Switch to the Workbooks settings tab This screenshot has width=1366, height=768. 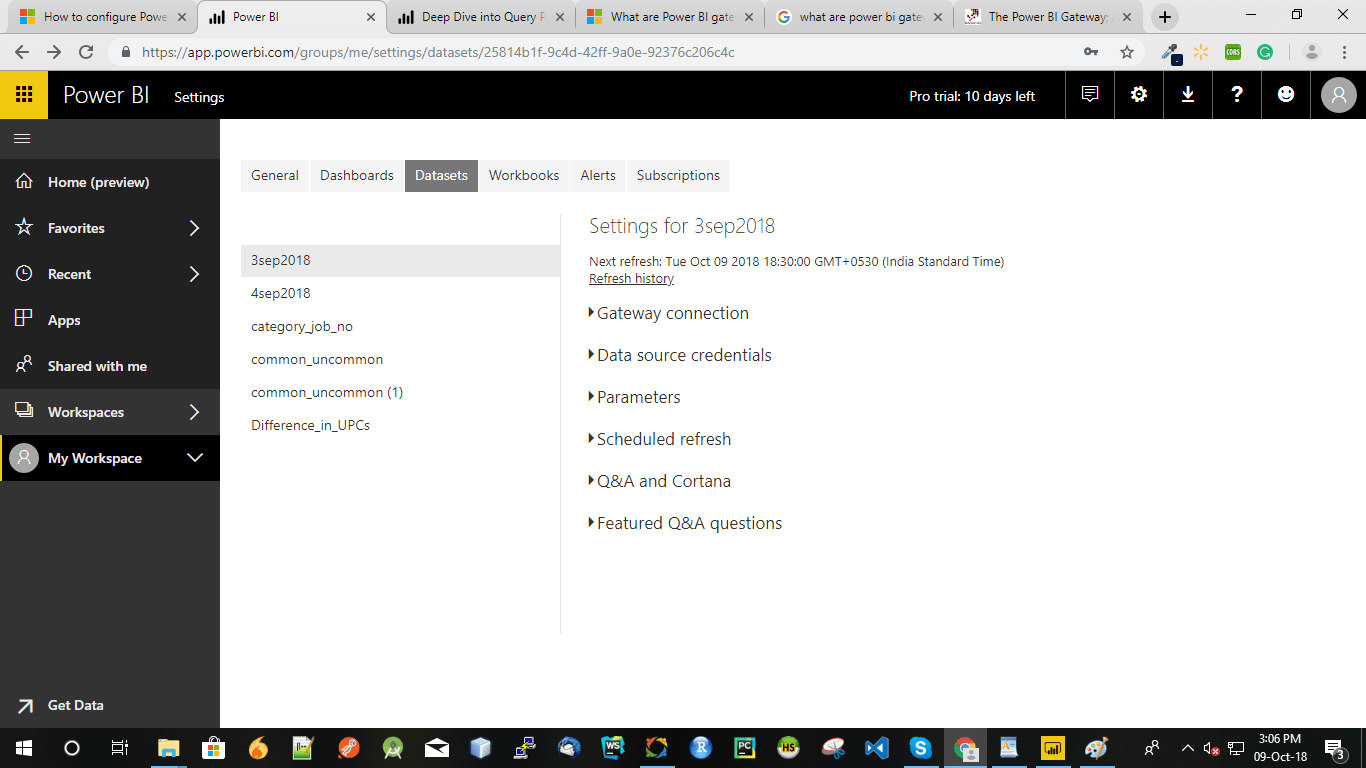click(524, 175)
